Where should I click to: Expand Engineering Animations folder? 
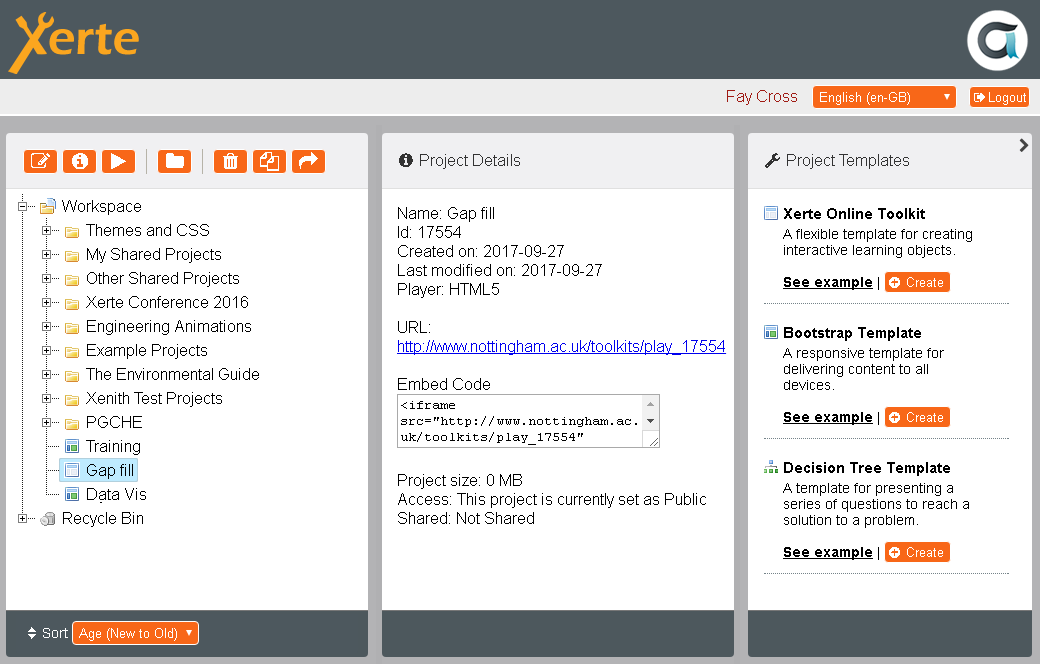[x=46, y=326]
